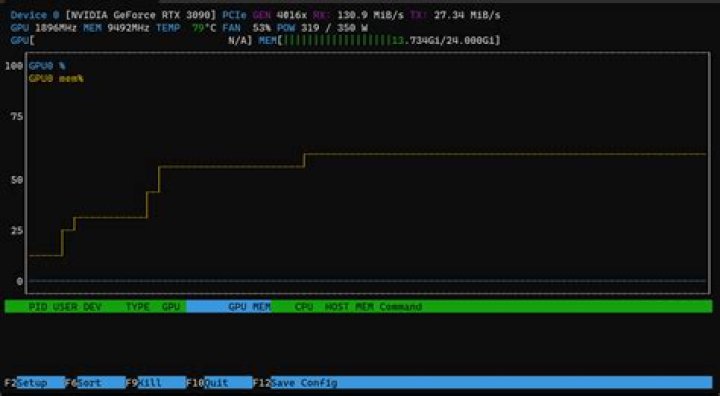Activate the F9 Kill command
Viewport: 720px width, 396px height.
[x=156, y=383]
